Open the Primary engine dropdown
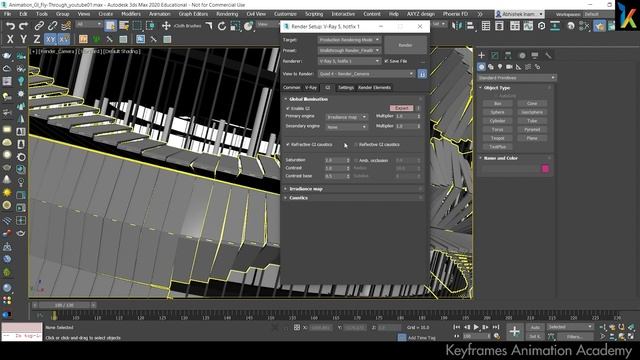 tap(346, 117)
